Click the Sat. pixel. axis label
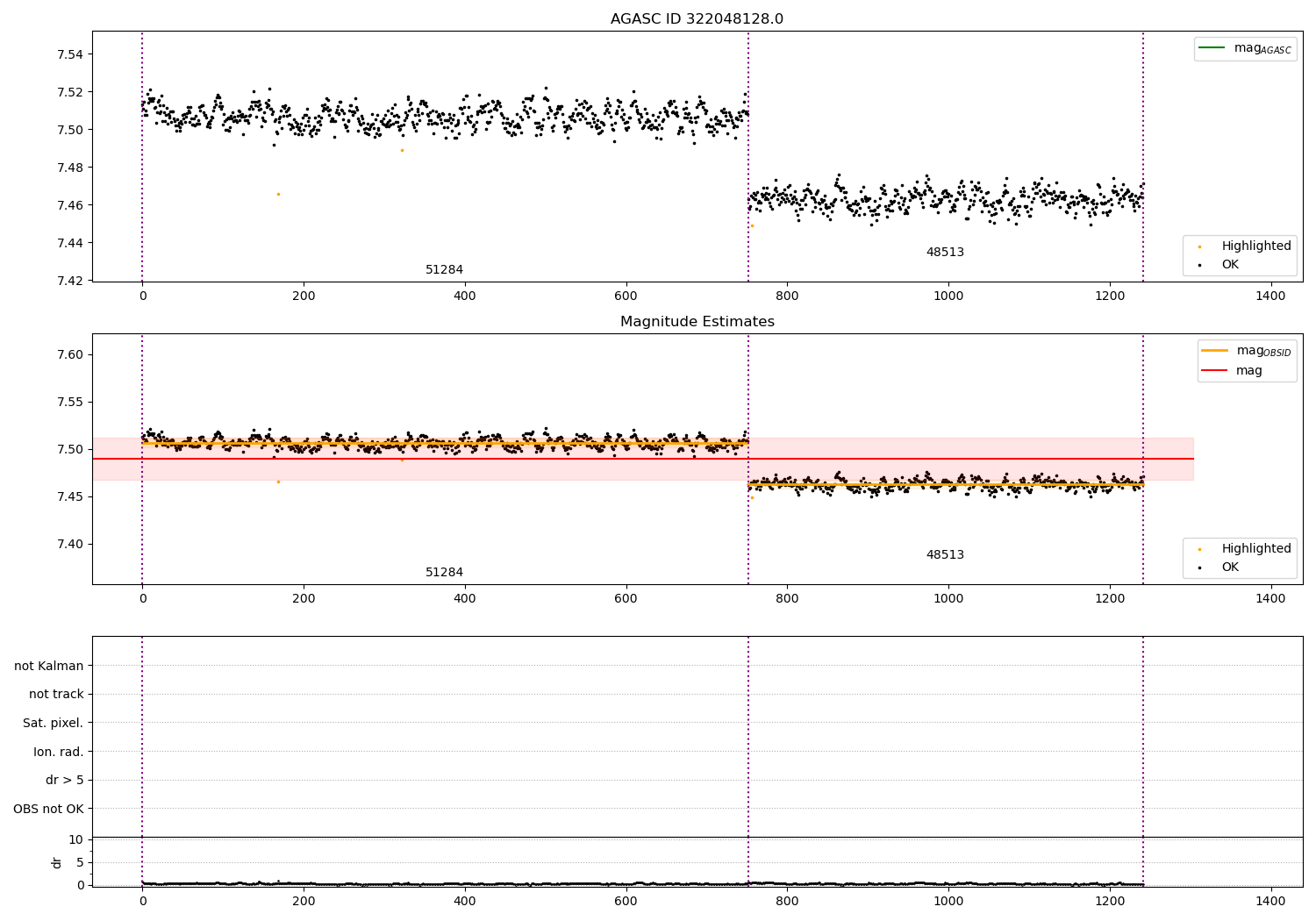The width and height of the screenshot is (1316, 921). [54, 724]
